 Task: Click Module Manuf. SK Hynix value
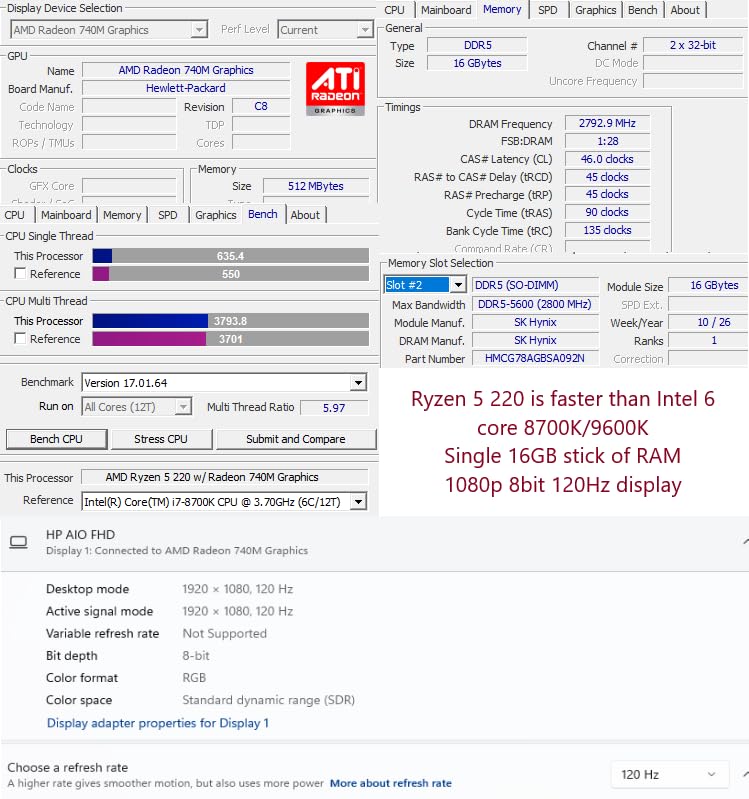pyautogui.click(x=535, y=323)
